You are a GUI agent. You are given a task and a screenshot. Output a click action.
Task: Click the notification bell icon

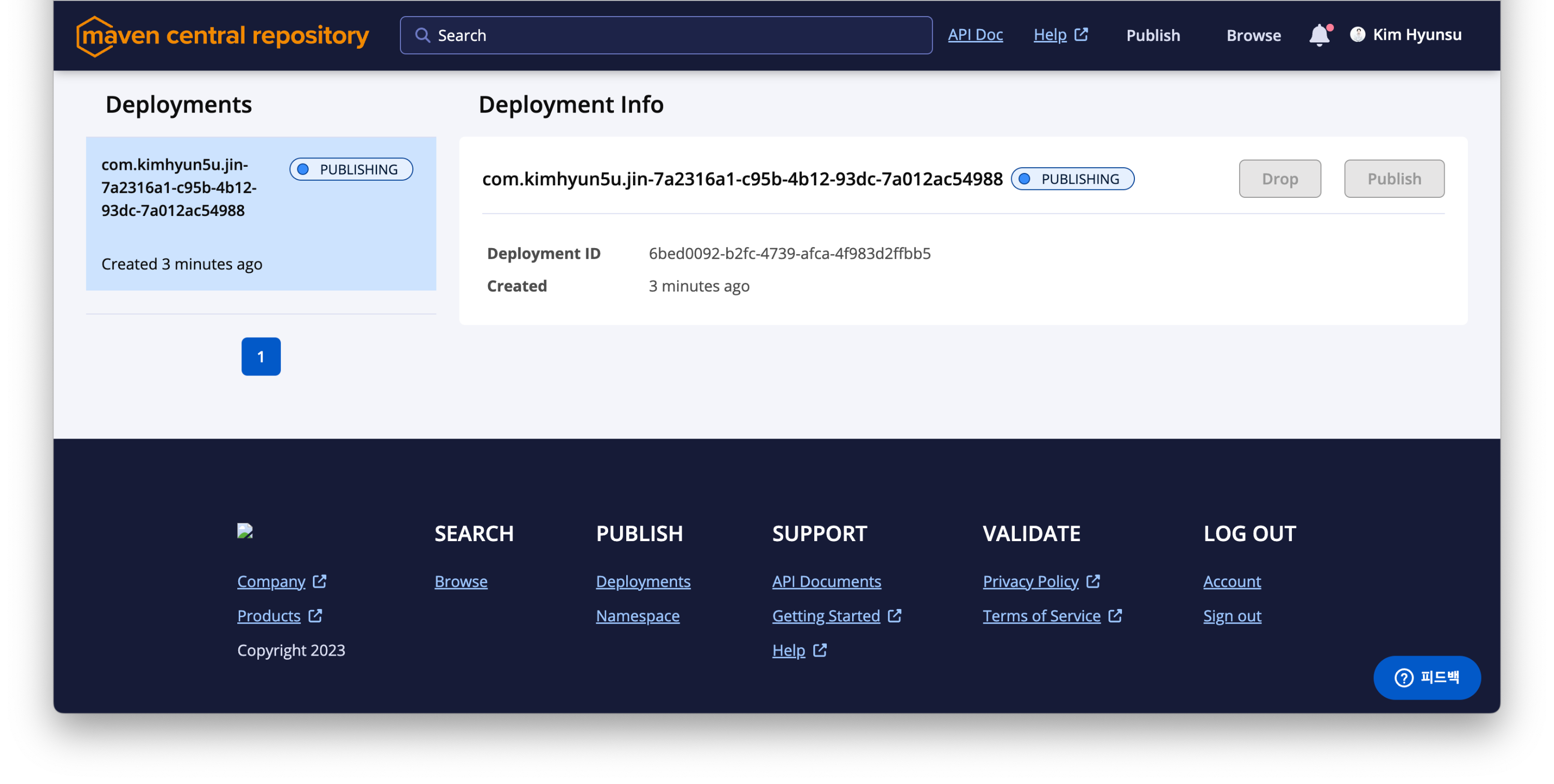pos(1319,35)
